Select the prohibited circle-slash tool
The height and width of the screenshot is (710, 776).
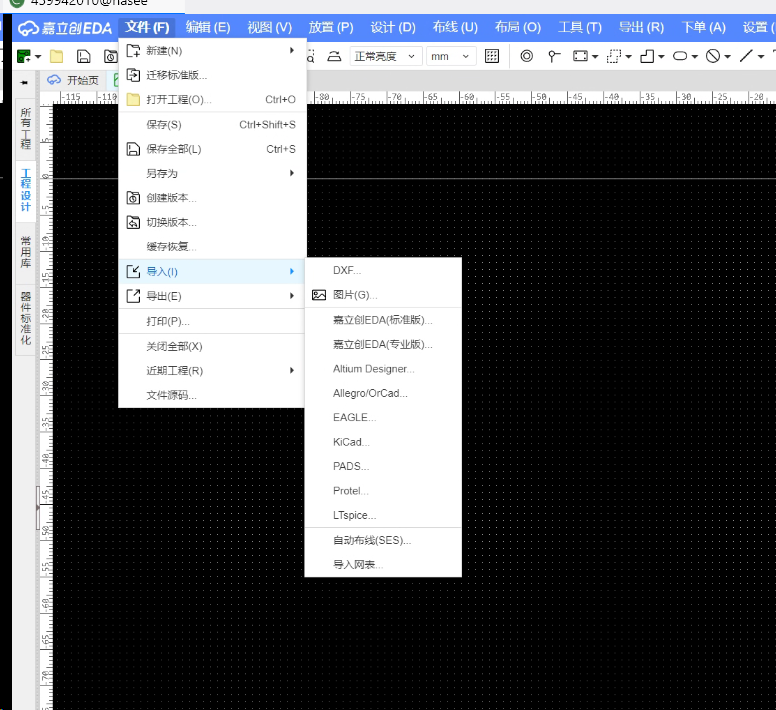pyautogui.click(x=713, y=56)
